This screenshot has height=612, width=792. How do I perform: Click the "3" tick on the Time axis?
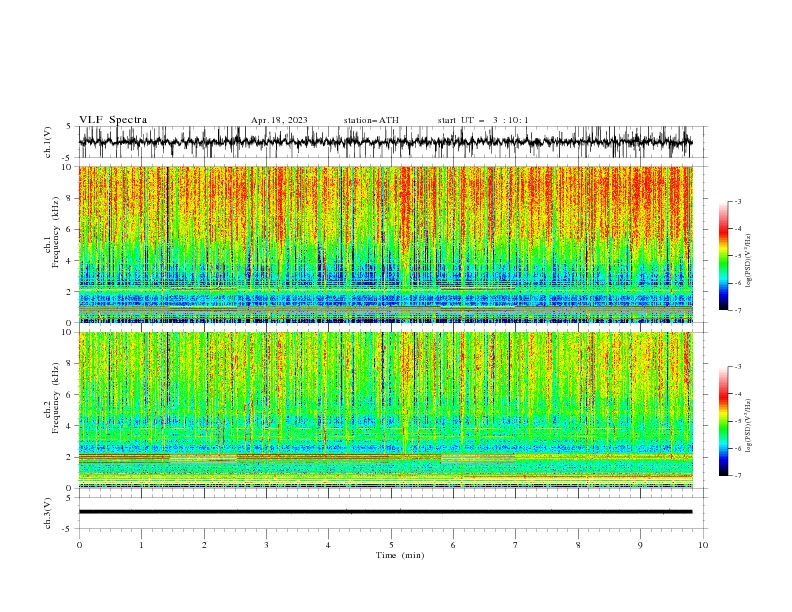[x=266, y=545]
